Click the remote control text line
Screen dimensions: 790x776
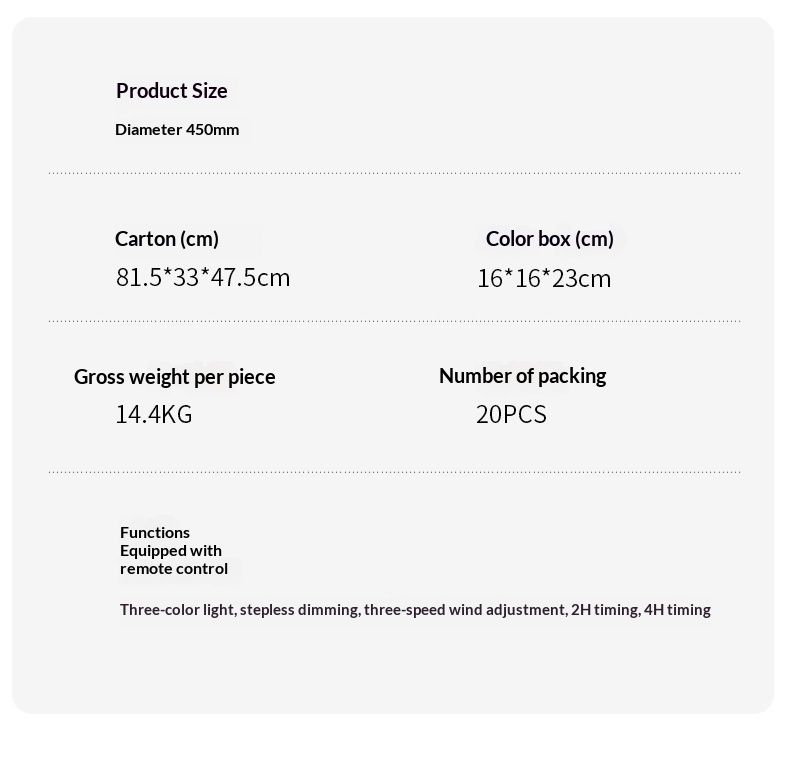[174, 568]
